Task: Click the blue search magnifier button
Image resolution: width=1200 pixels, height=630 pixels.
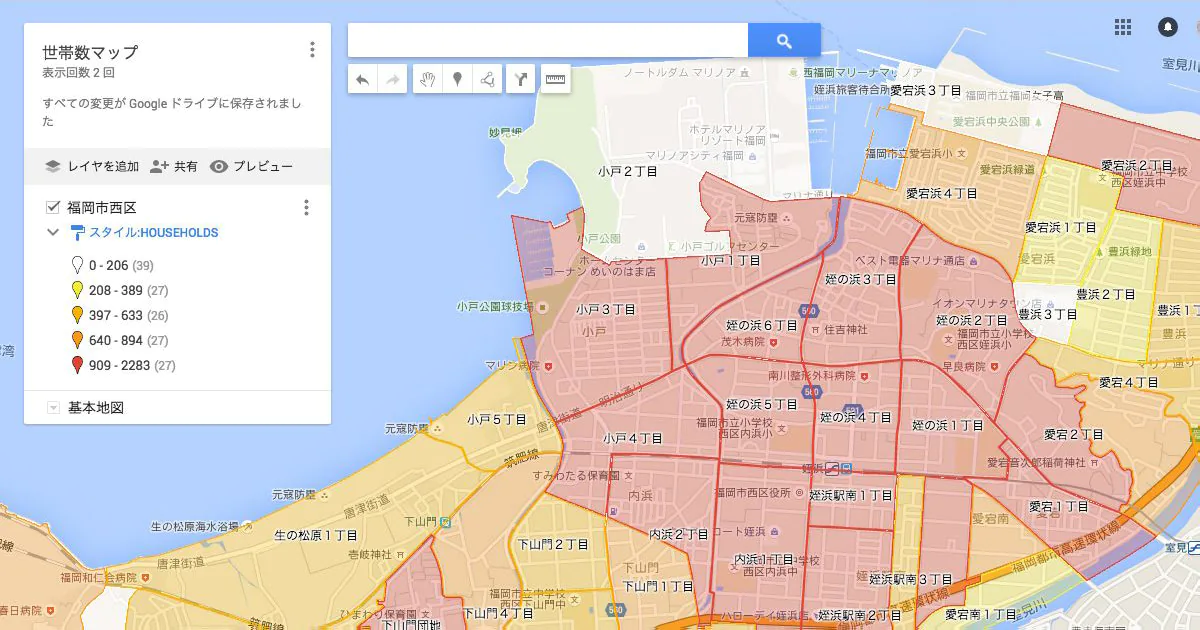Action: [x=784, y=41]
